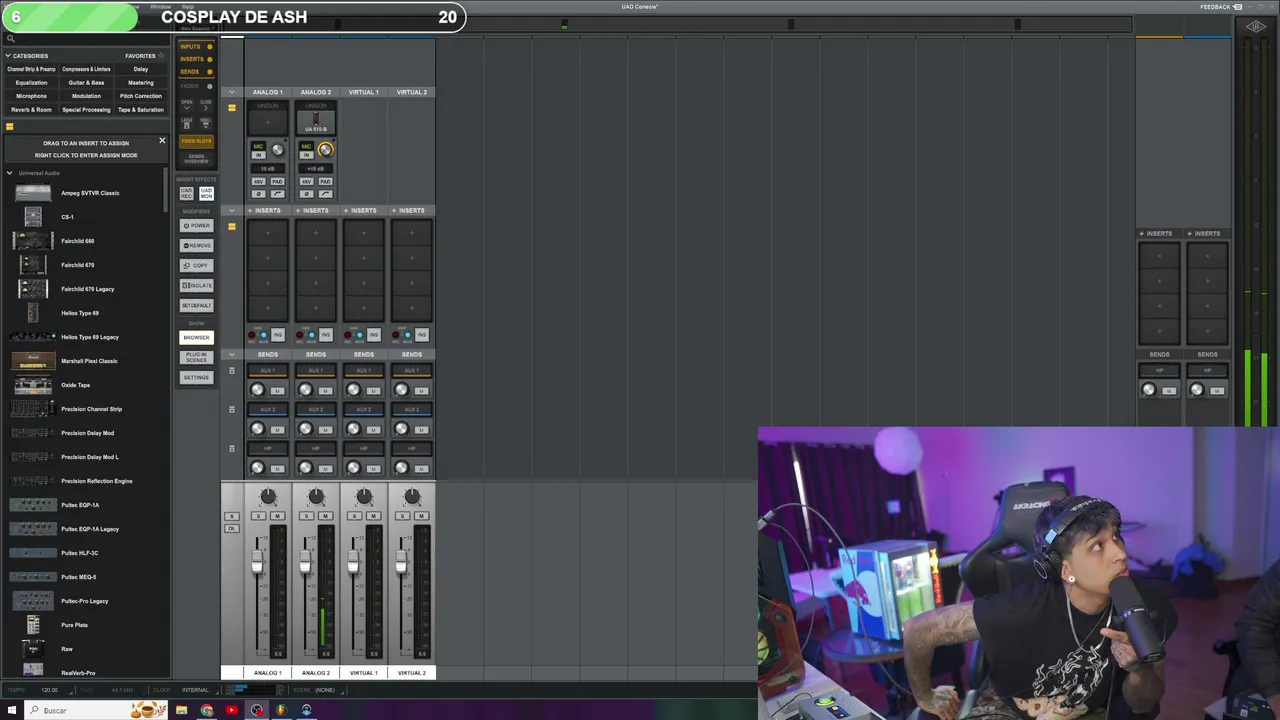1280x720 pixels.
Task: Select the Marshall Plexi Classic plug-in icon
Action: click(32, 361)
